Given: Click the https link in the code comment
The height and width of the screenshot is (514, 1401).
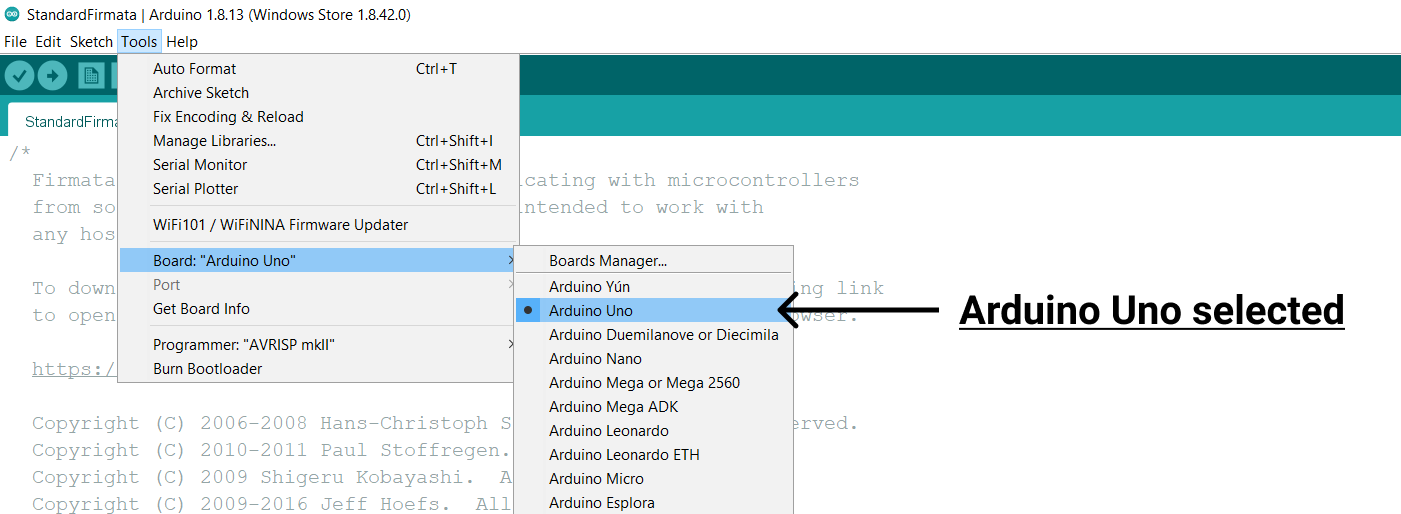Looking at the screenshot, I should 72,370.
